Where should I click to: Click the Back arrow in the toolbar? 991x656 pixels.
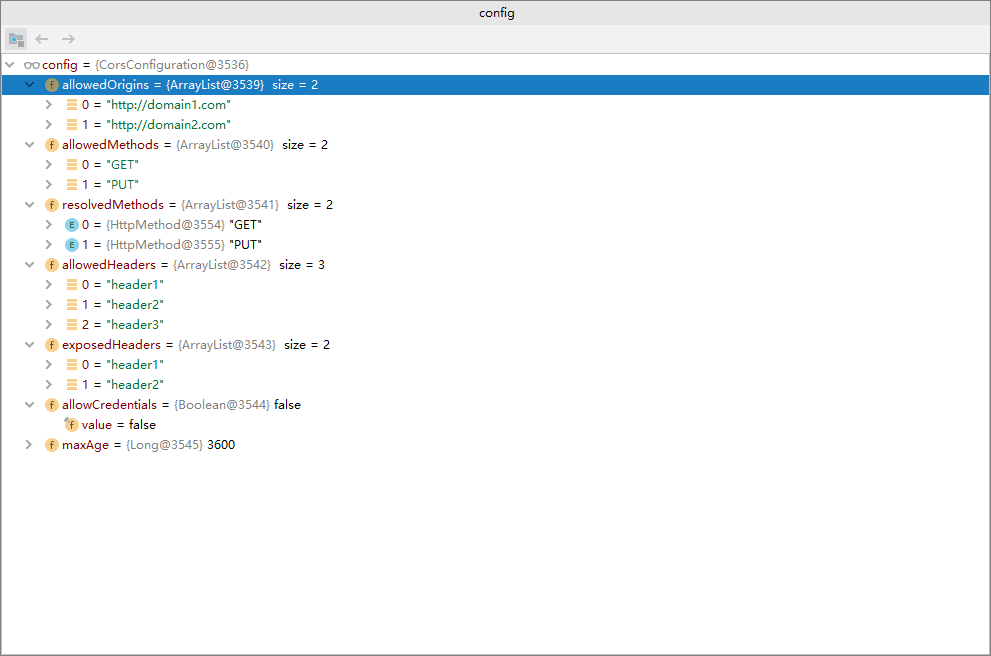(x=42, y=39)
